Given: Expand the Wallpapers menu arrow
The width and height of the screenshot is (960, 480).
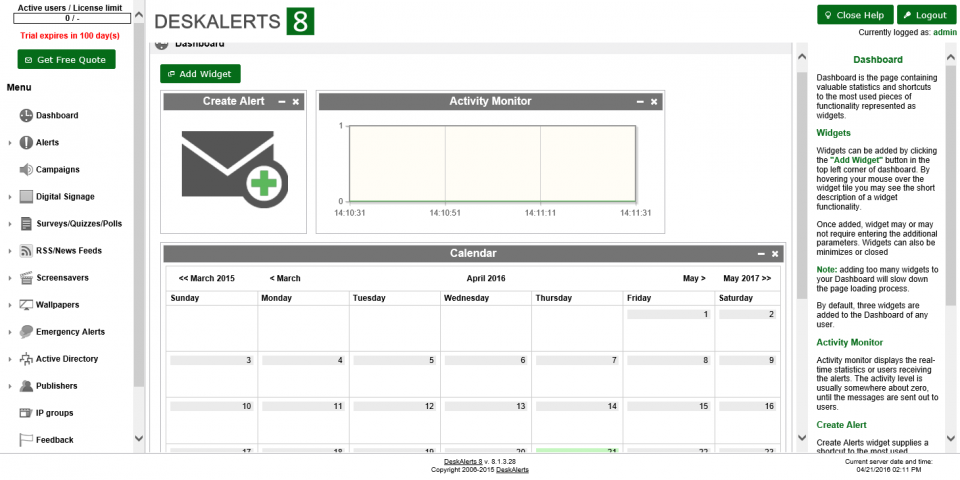Looking at the screenshot, I should click(10, 305).
